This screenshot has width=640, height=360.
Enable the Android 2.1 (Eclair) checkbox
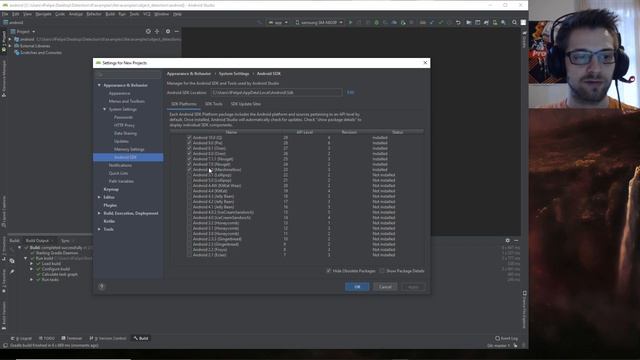189,255
